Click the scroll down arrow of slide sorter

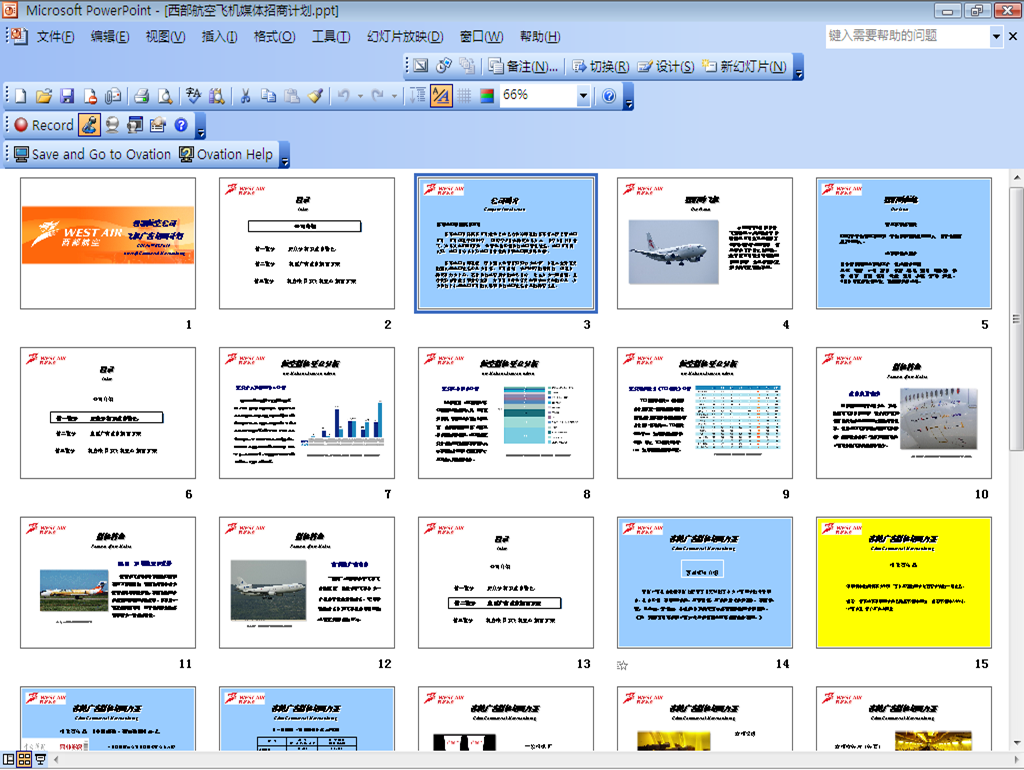[x=1016, y=743]
